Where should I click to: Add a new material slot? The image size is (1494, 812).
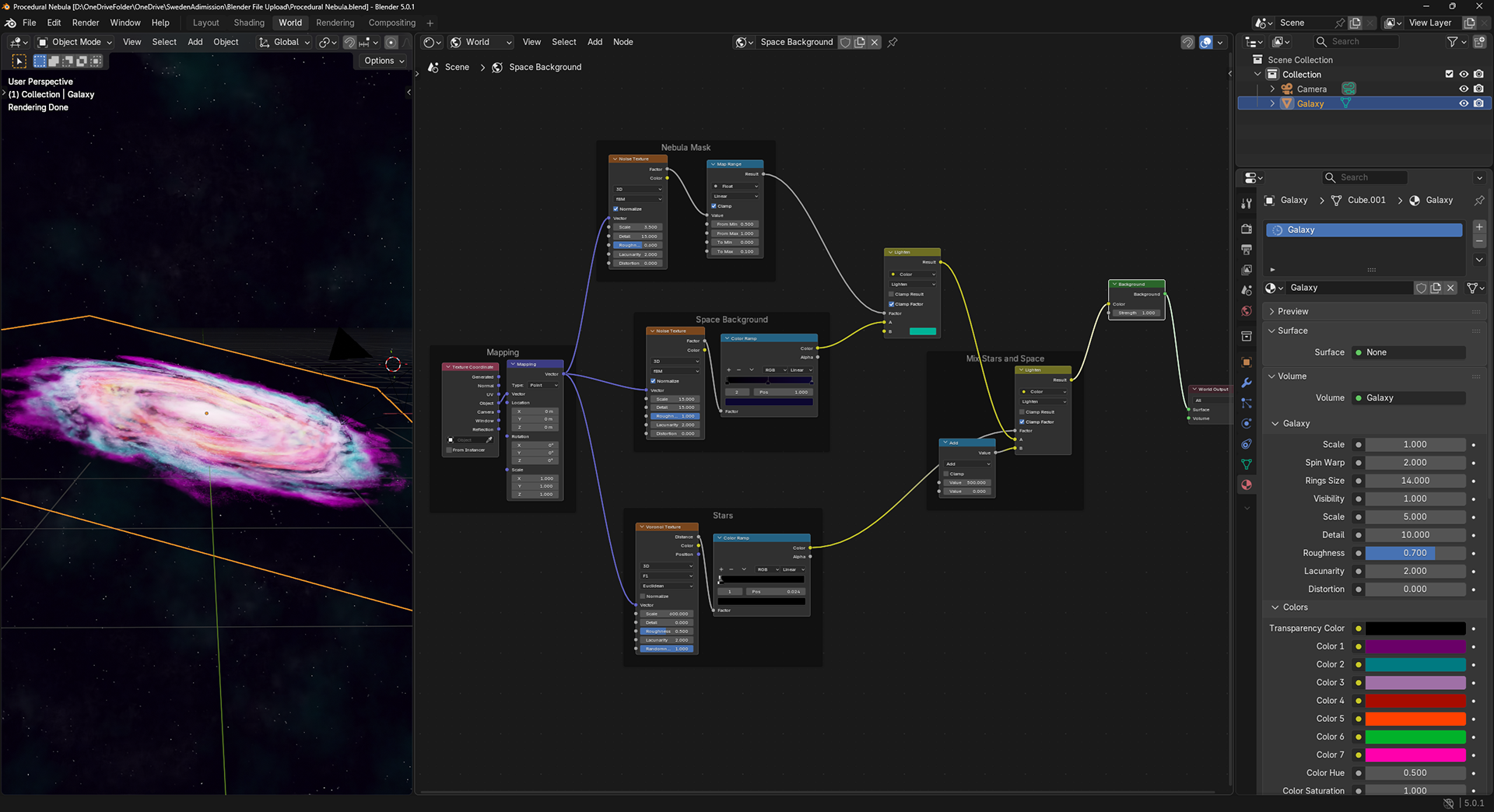point(1479,227)
